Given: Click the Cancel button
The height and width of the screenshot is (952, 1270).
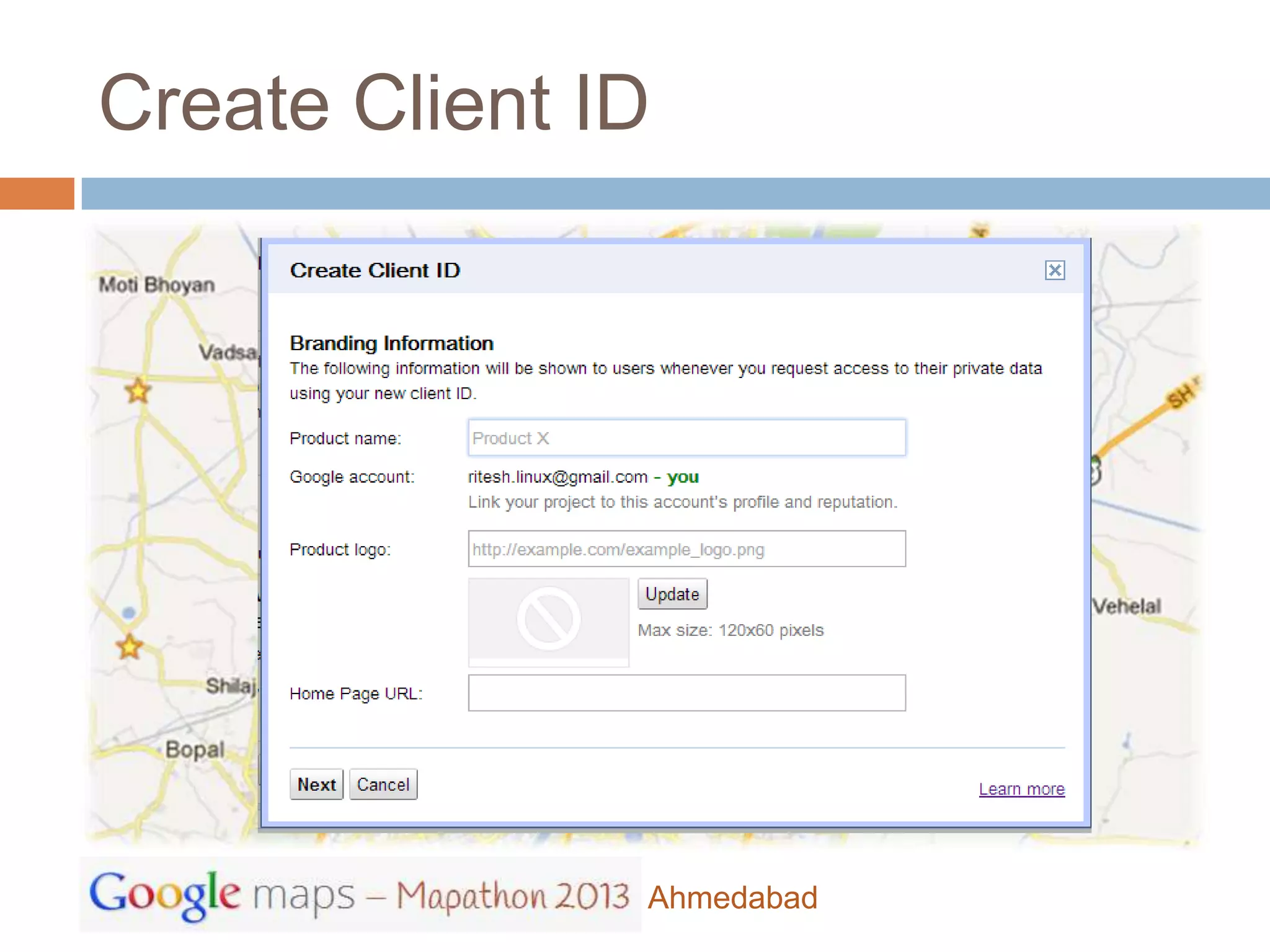Looking at the screenshot, I should pyautogui.click(x=383, y=785).
